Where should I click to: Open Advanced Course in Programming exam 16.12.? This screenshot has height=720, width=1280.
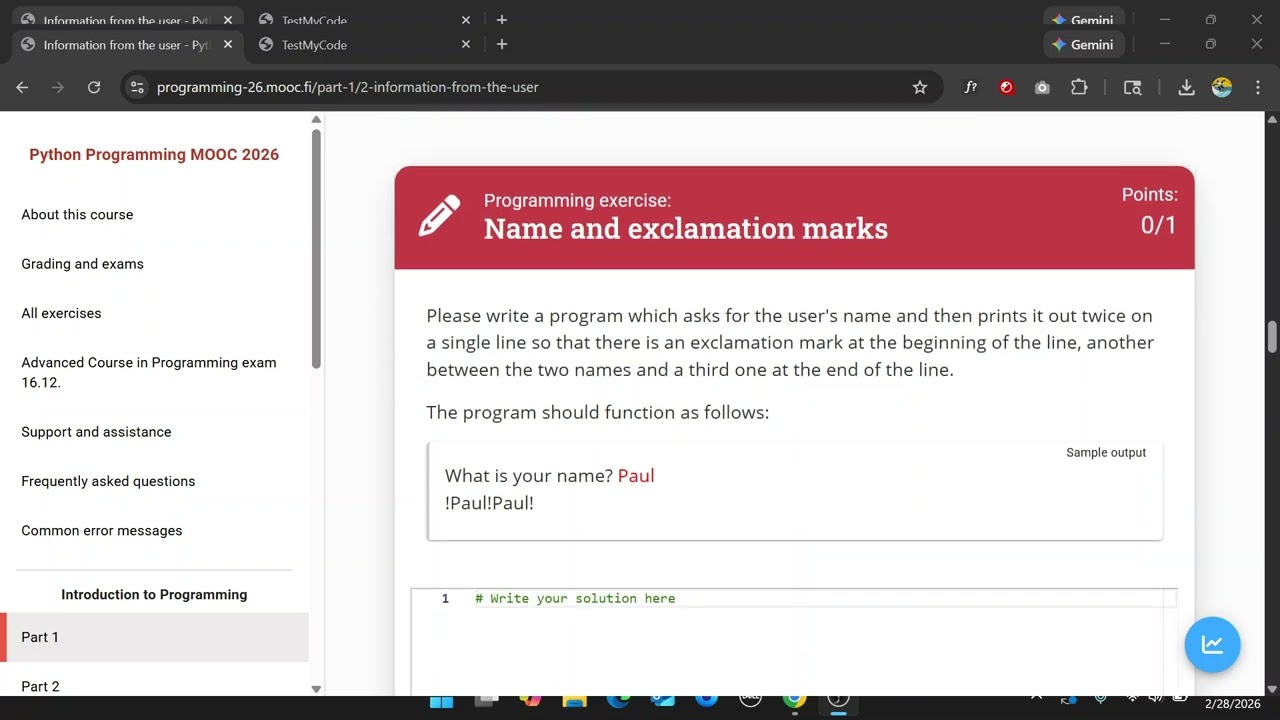pyautogui.click(x=149, y=372)
